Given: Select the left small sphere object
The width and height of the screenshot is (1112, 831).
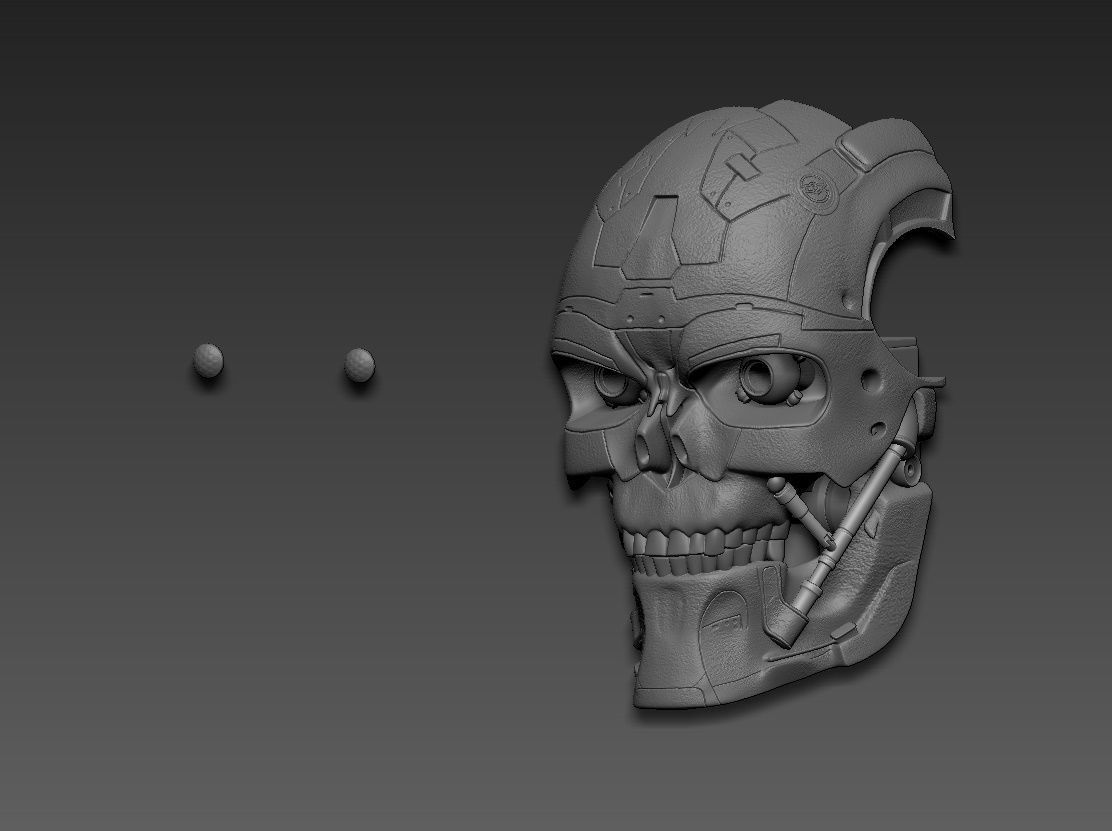Looking at the screenshot, I should 208,361.
